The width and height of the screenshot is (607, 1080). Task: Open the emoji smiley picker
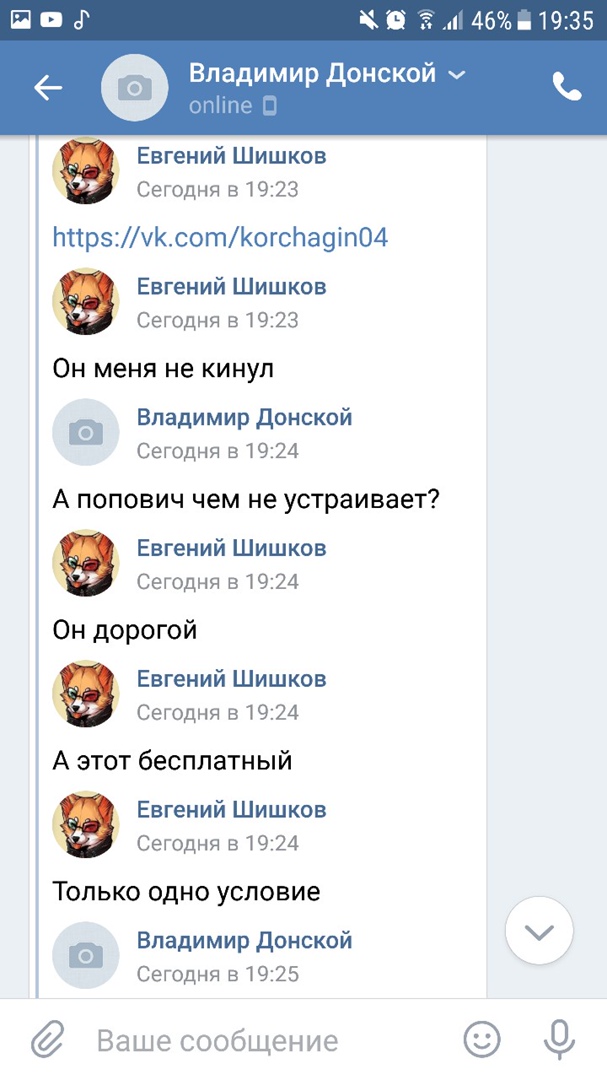pos(481,1040)
